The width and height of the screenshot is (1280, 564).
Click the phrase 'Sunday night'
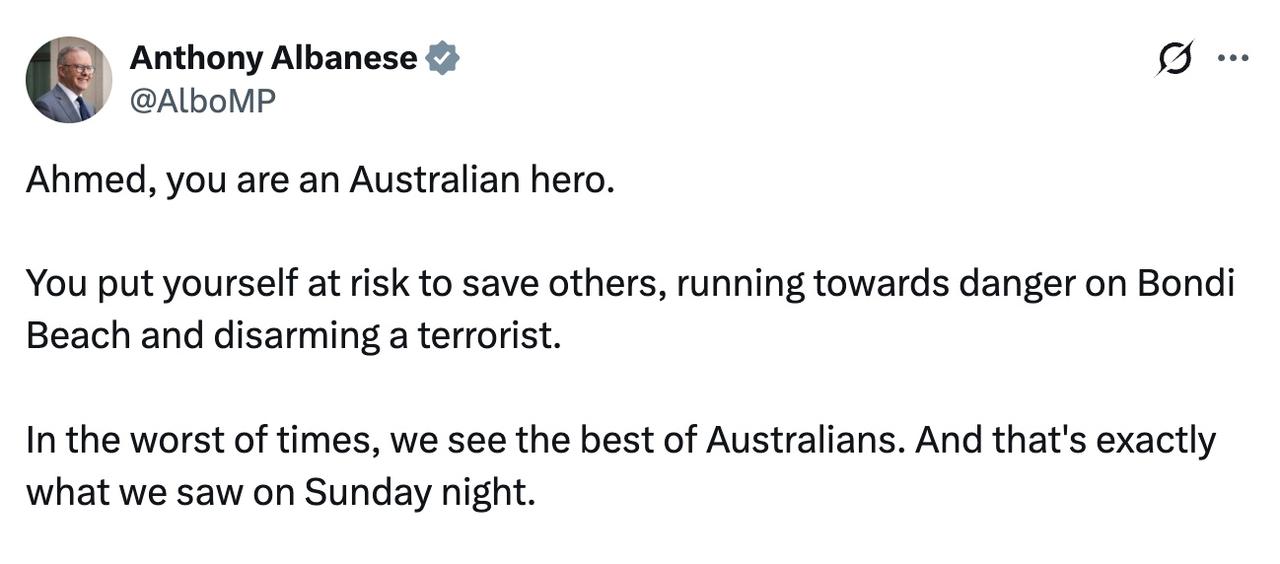[414, 492]
